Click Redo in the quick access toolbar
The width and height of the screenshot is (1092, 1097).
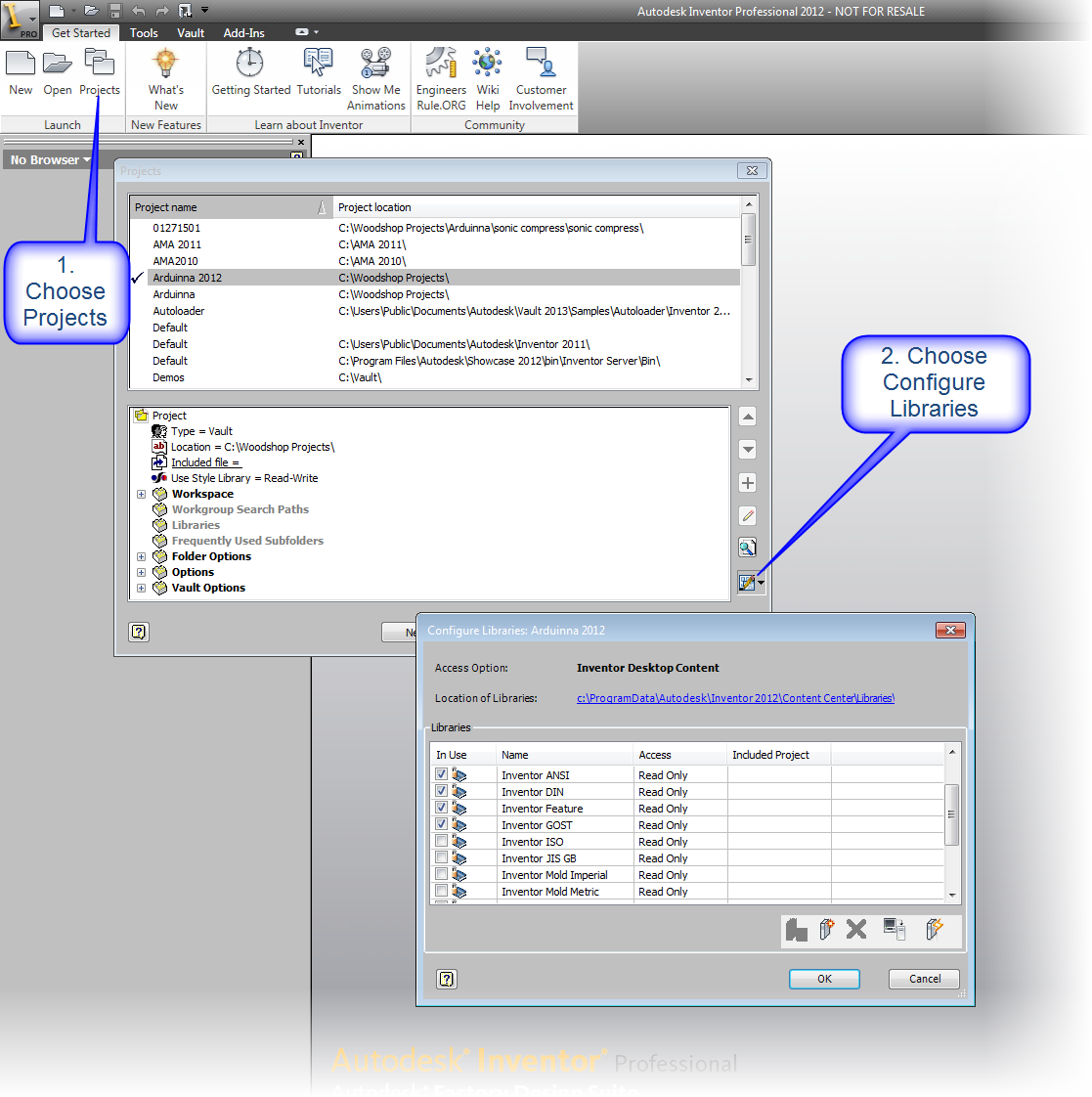(x=161, y=11)
